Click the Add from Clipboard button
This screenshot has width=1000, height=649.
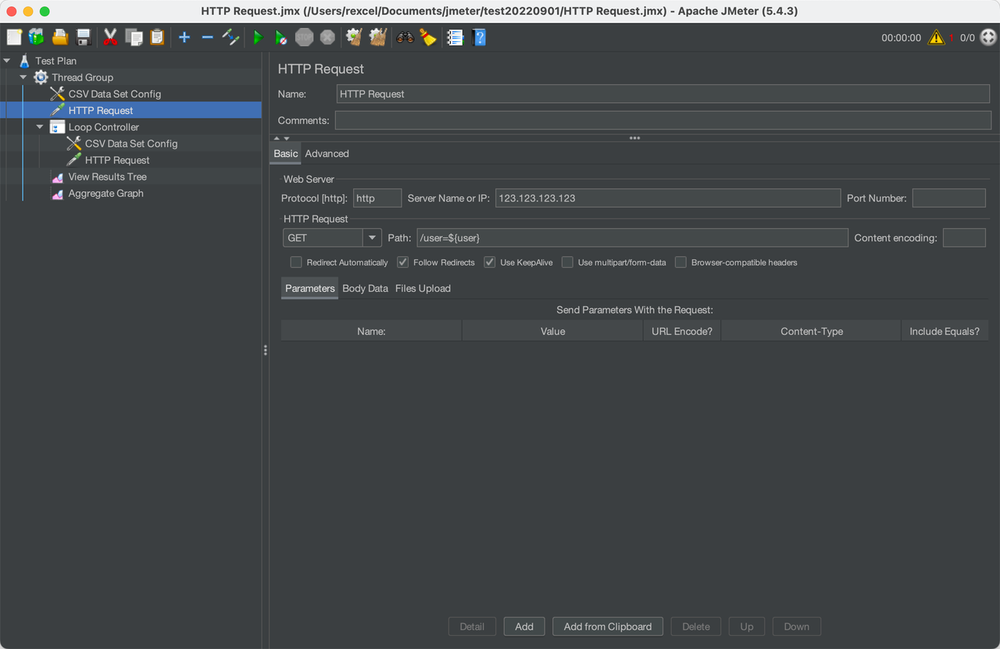[x=607, y=626]
